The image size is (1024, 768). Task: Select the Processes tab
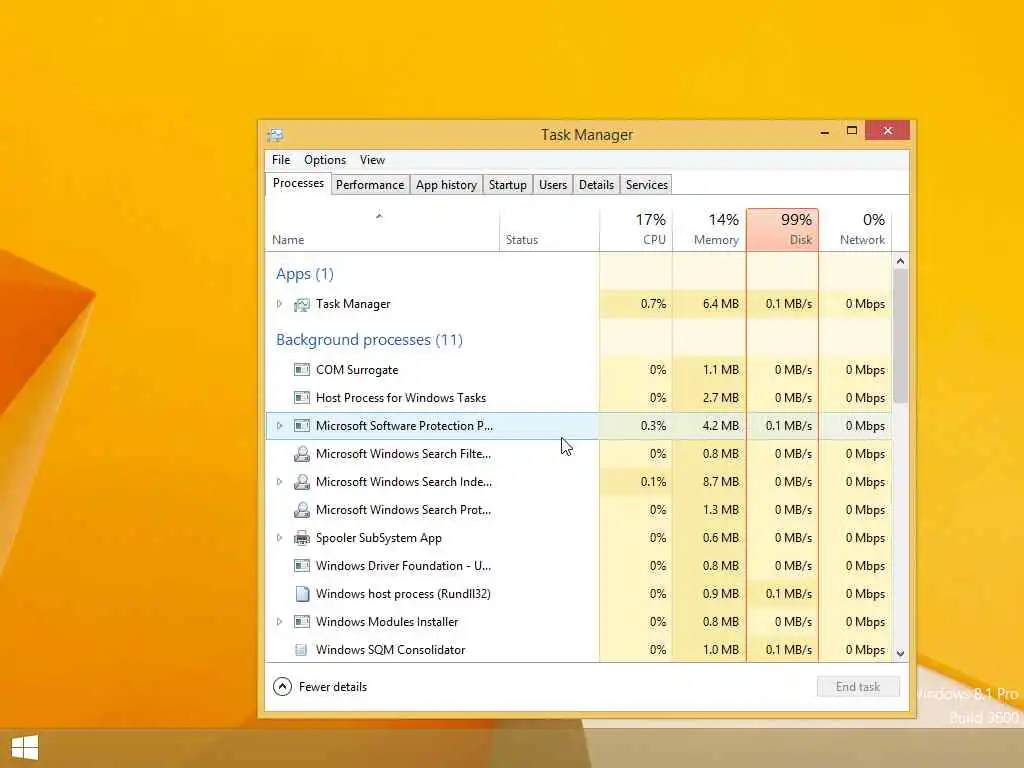298,184
